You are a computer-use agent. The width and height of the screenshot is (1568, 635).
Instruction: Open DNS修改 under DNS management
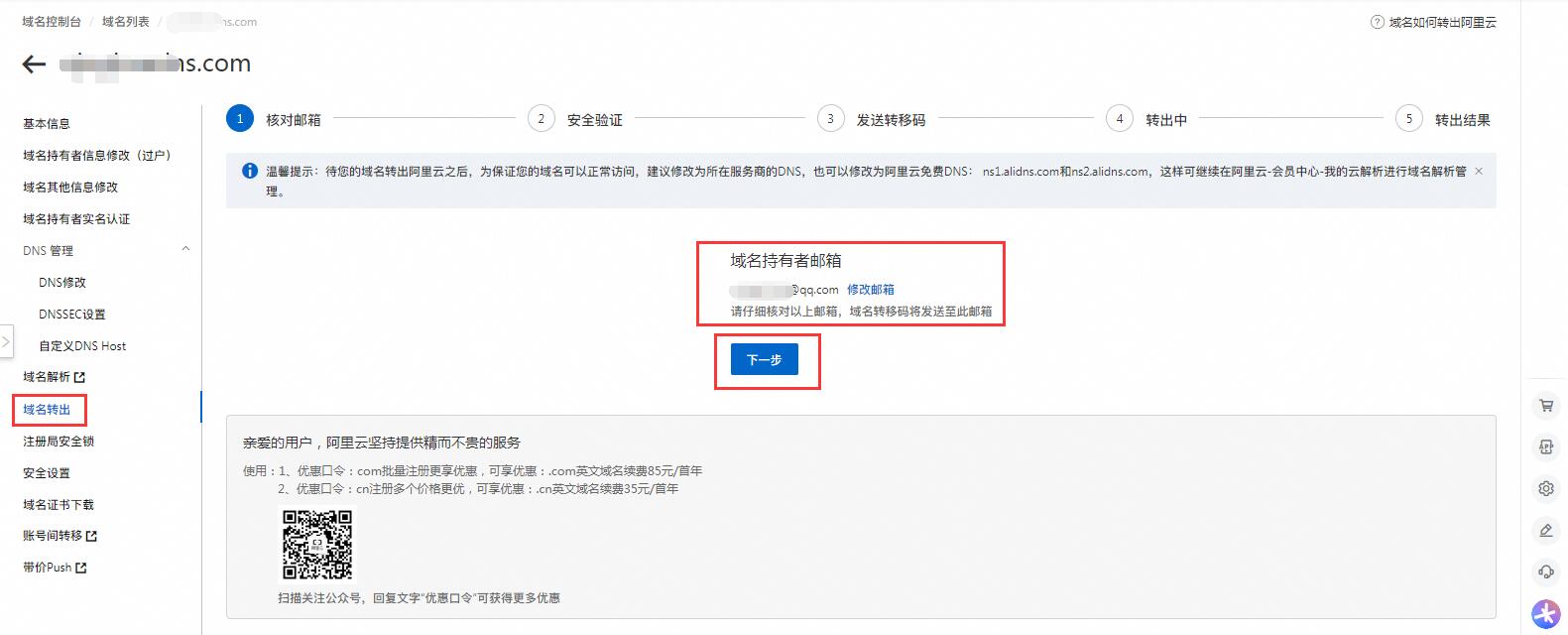[62, 283]
